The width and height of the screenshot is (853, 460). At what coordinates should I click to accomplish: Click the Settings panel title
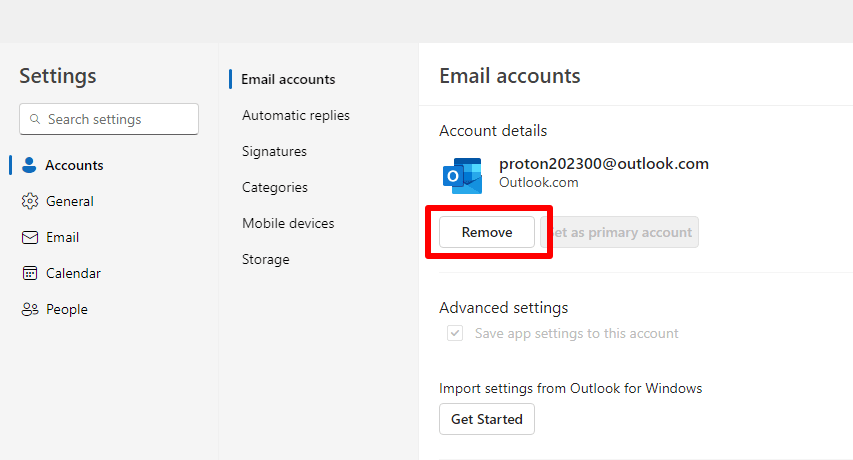tap(58, 76)
